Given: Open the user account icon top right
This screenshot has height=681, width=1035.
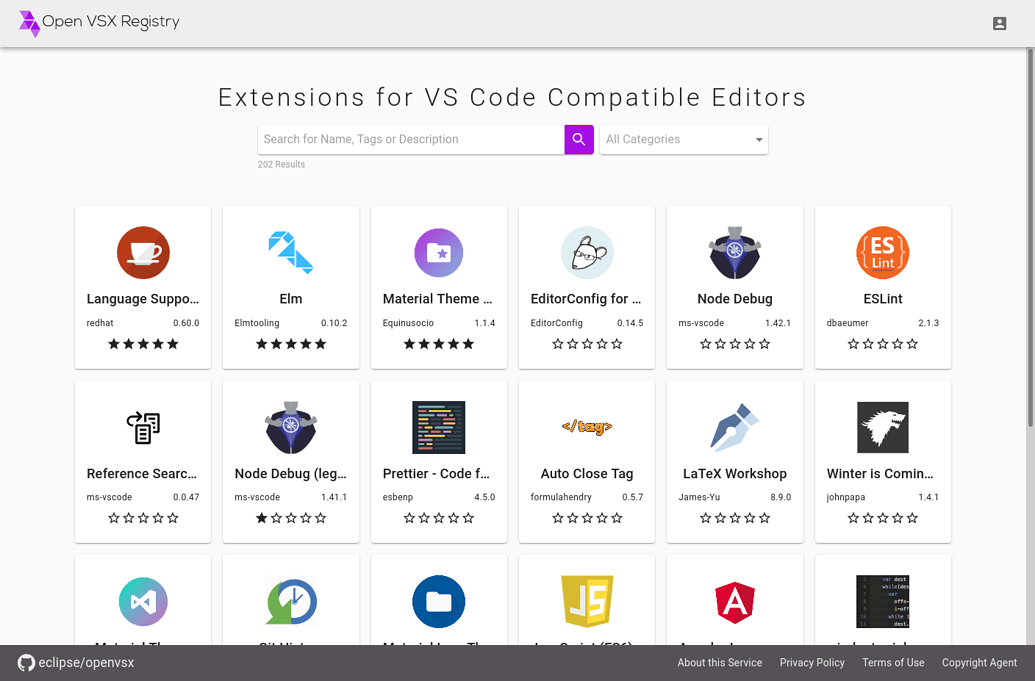Looking at the screenshot, I should pyautogui.click(x=999, y=22).
